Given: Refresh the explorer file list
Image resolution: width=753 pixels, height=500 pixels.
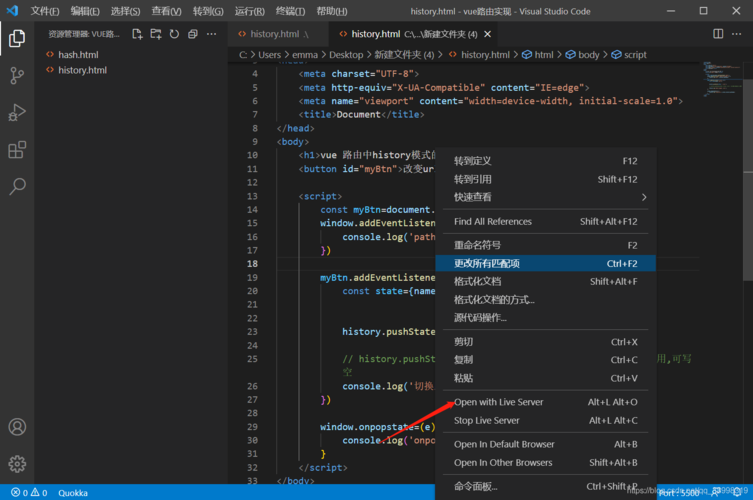Looking at the screenshot, I should [174, 34].
